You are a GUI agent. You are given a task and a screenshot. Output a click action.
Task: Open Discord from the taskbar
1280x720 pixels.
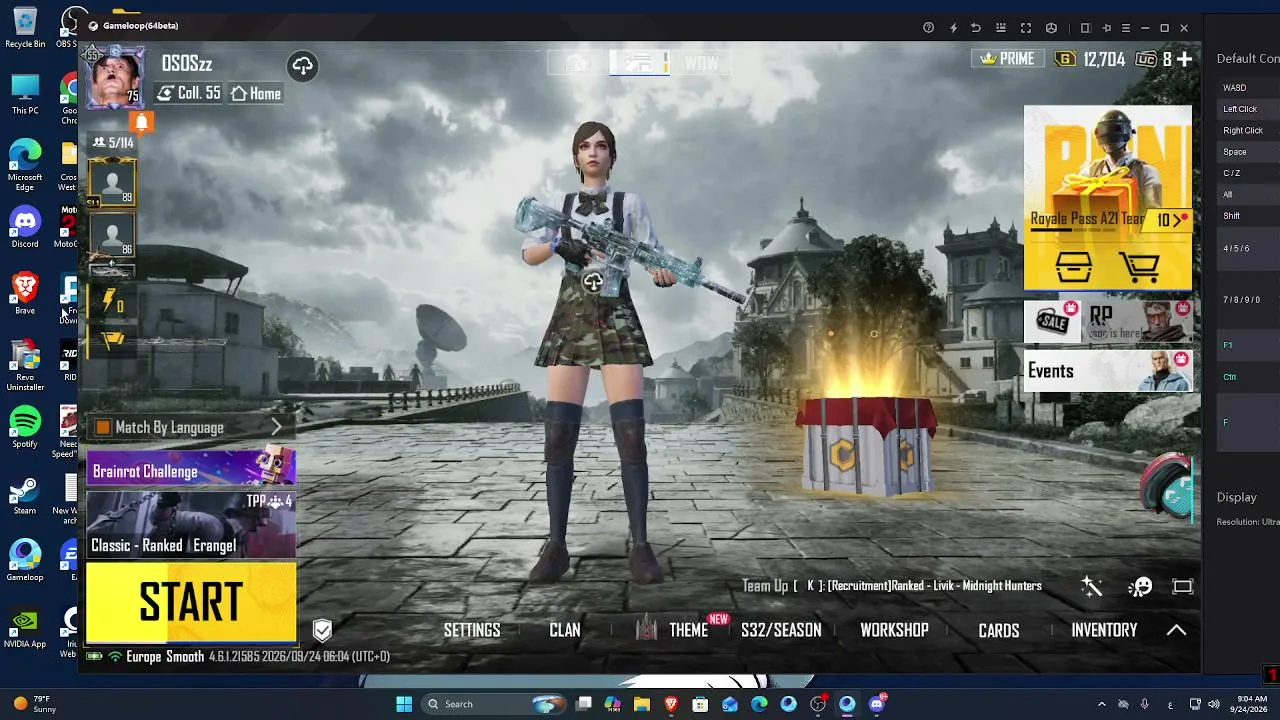click(x=877, y=704)
